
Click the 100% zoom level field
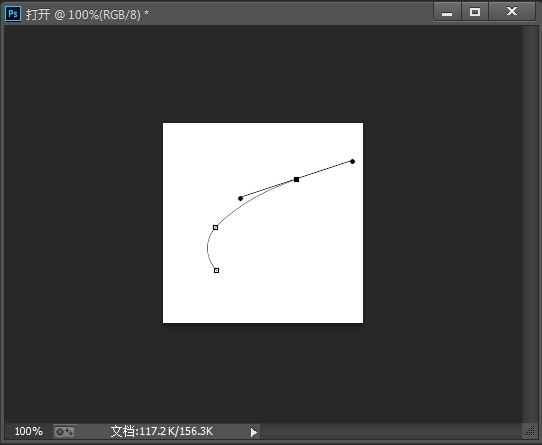click(29, 432)
